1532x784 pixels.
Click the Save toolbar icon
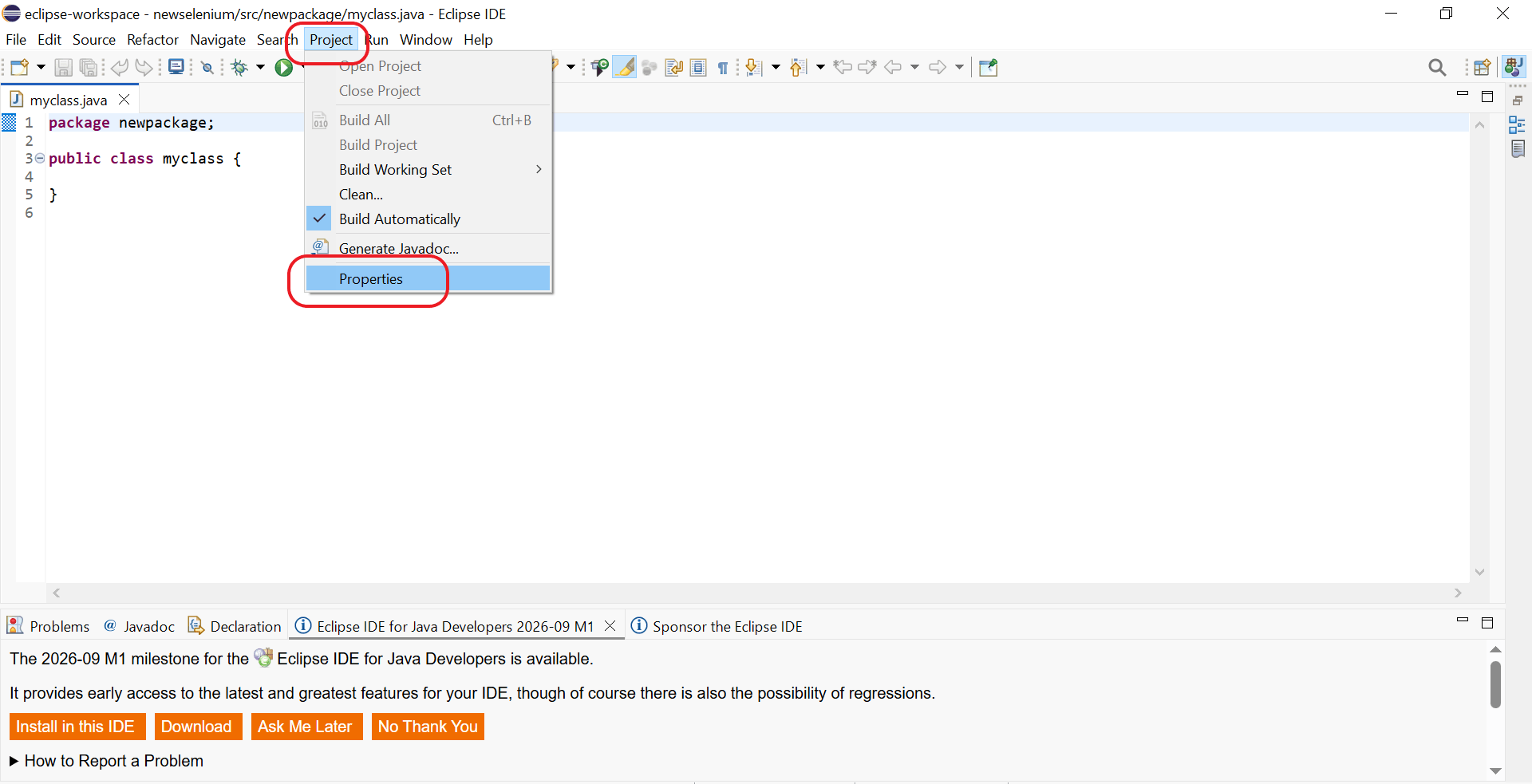[x=63, y=68]
